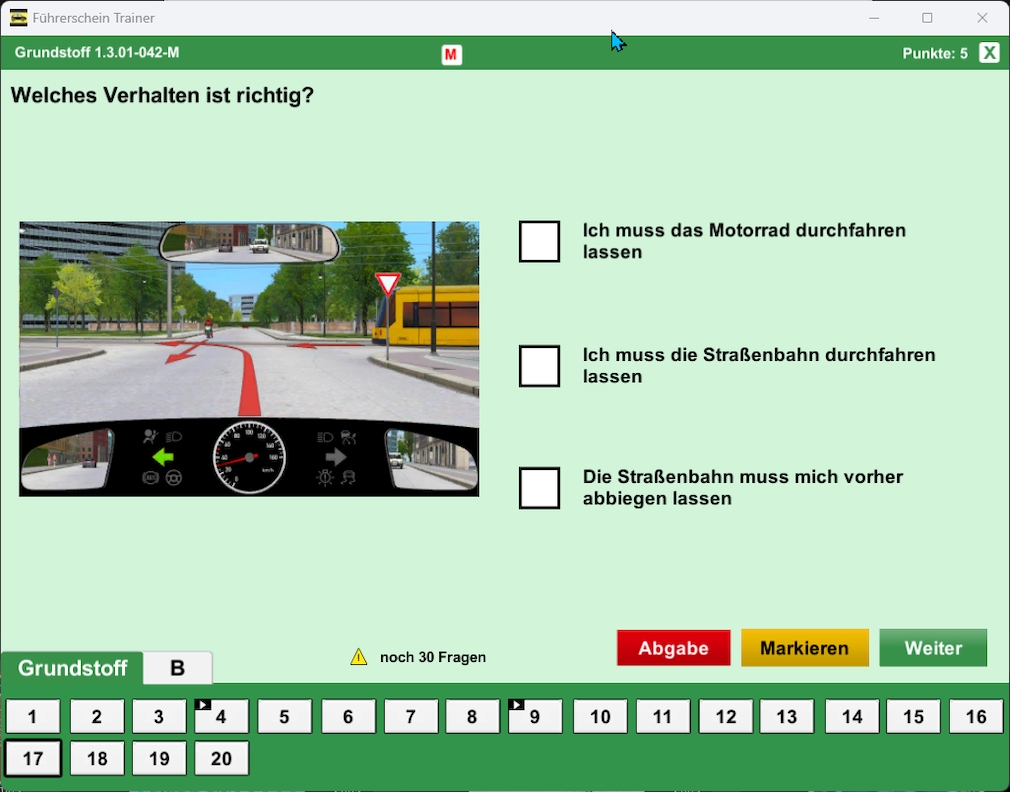
Task: Click Weiter to go to next question
Action: (x=933, y=647)
